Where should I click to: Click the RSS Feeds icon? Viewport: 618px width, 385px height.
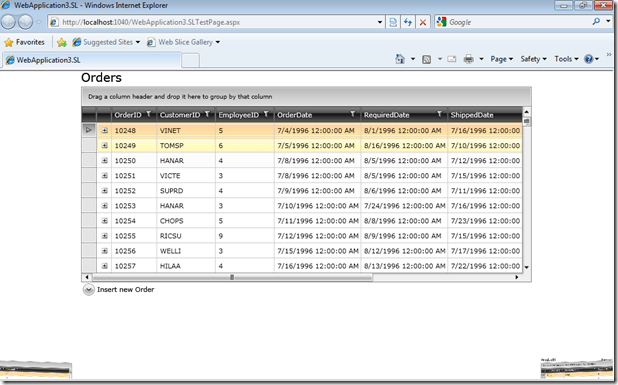[426, 59]
